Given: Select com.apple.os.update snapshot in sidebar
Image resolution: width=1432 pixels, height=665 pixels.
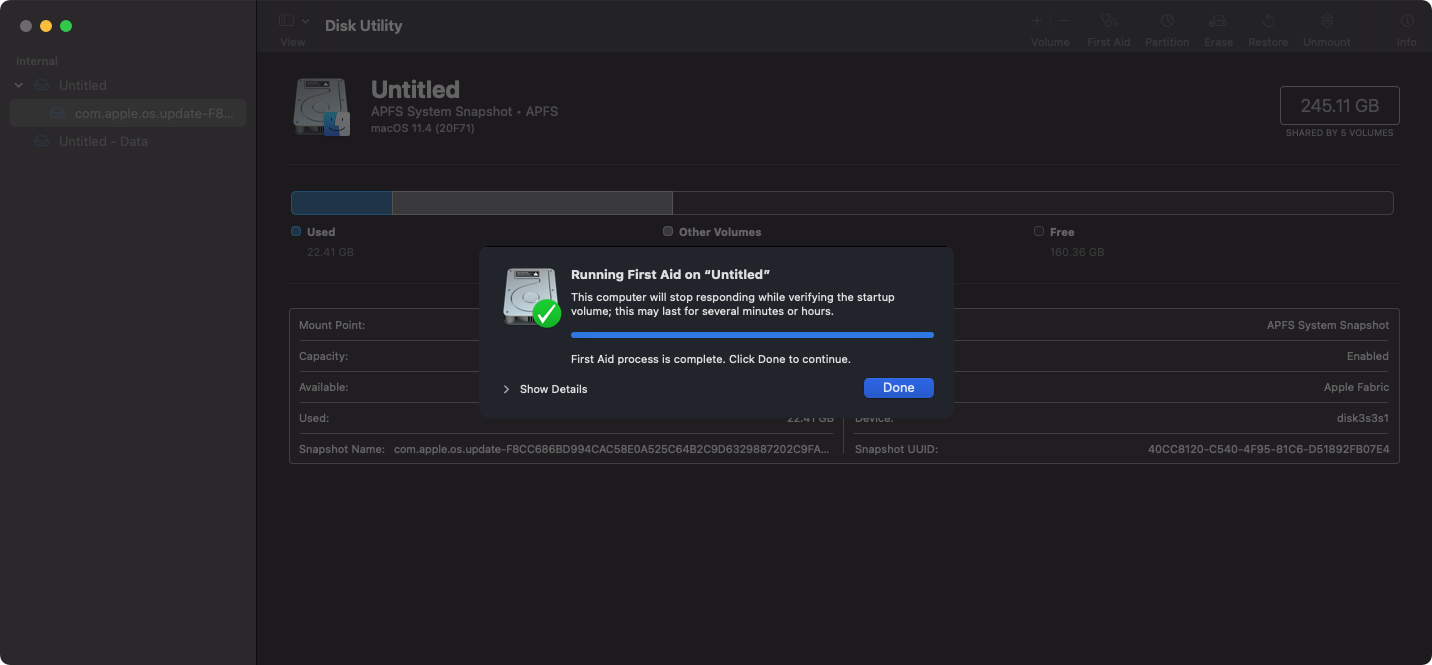Looking at the screenshot, I should (128, 113).
